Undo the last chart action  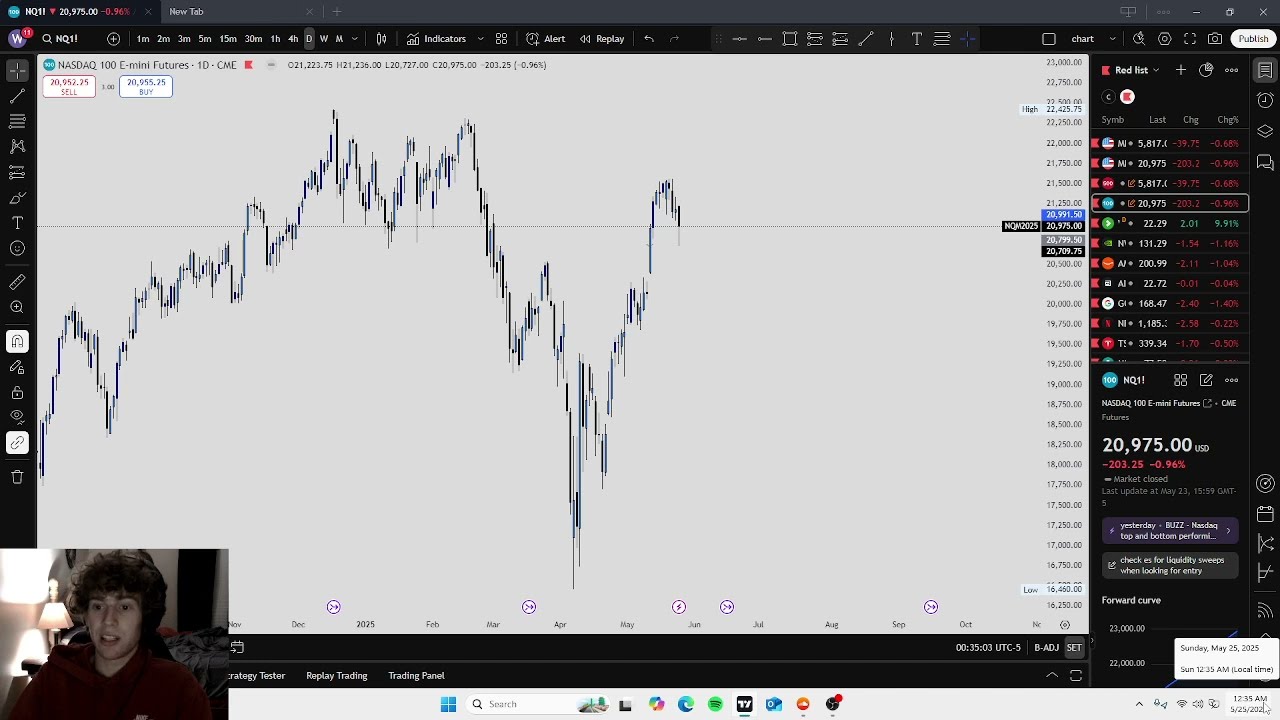(649, 39)
